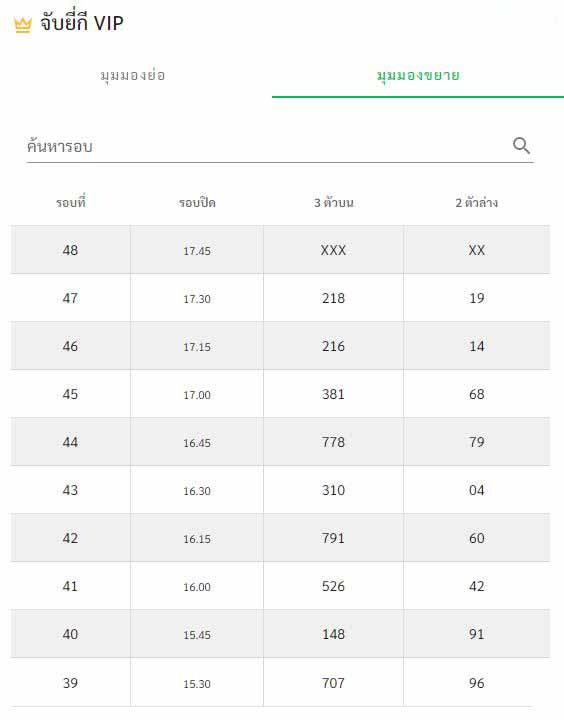564x720 pixels.
Task: Click the gold crown VIP icon
Action: click(23, 25)
